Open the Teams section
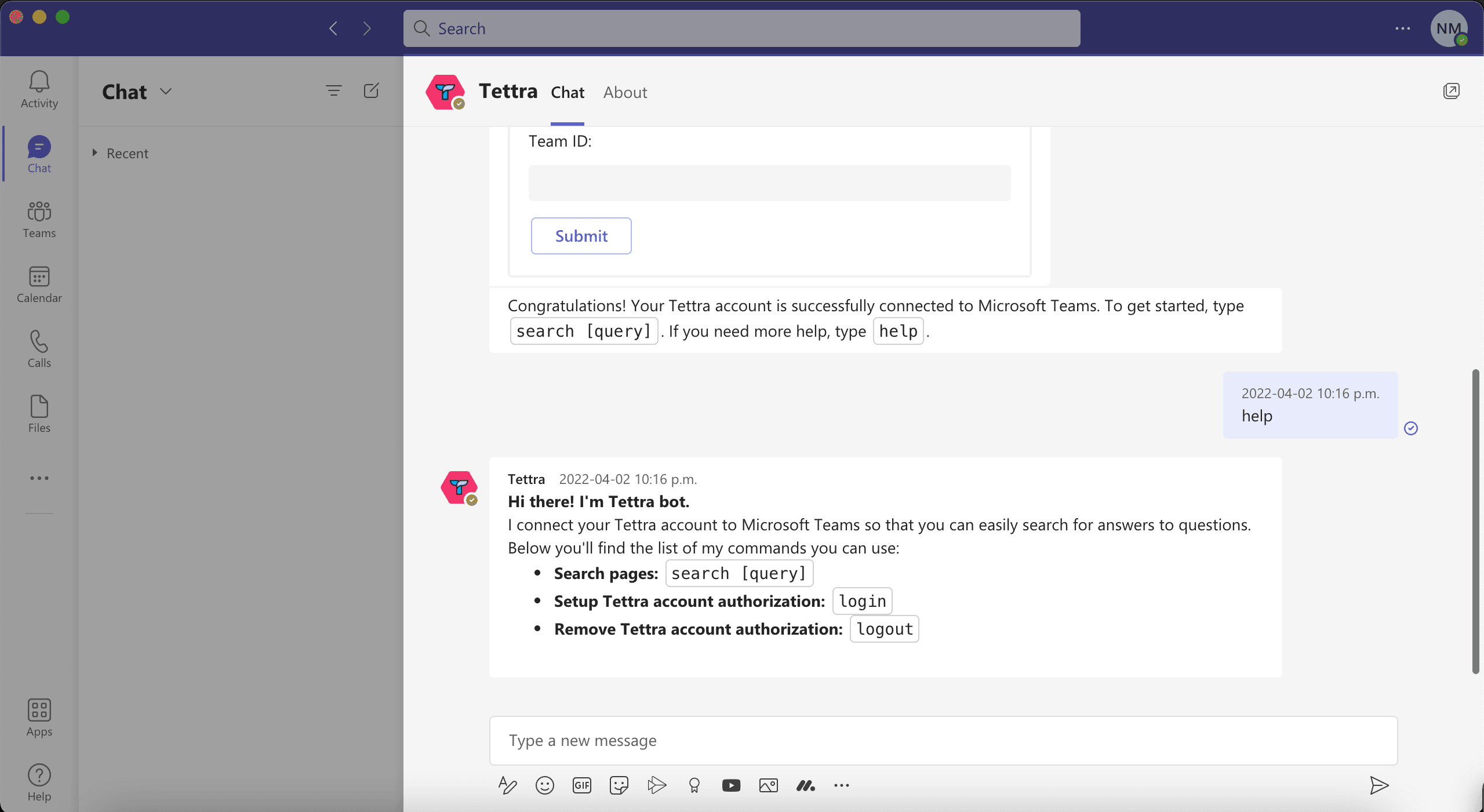Image resolution: width=1484 pixels, height=812 pixels. click(39, 219)
